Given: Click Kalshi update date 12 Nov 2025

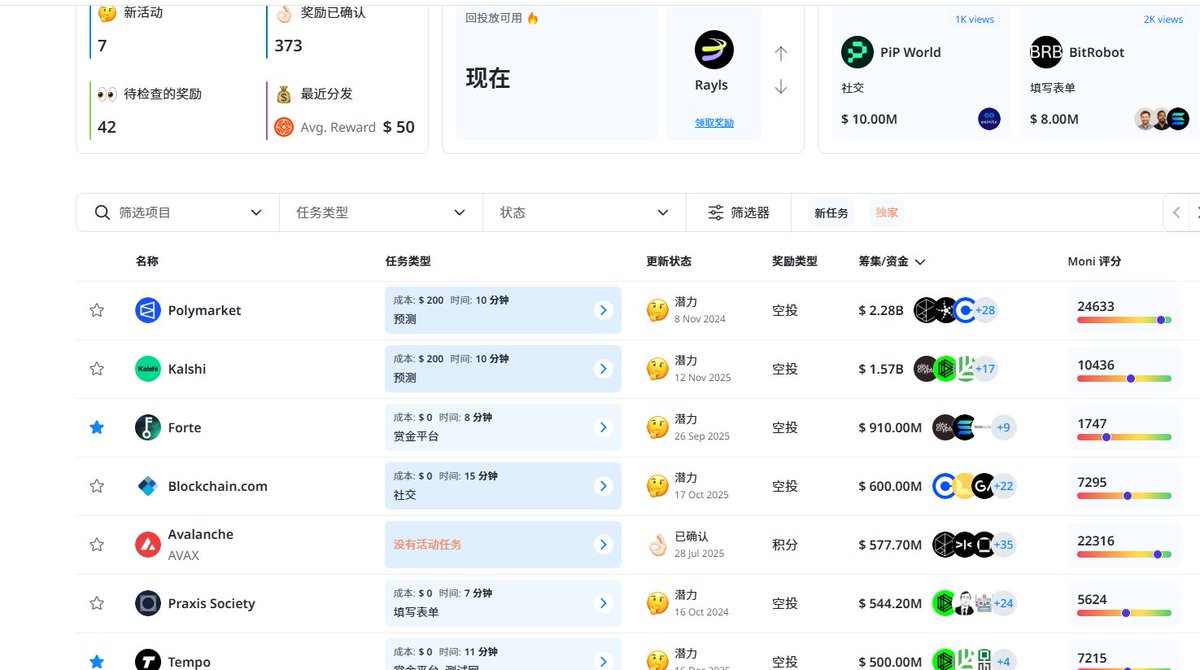Looking at the screenshot, I should [703, 377].
